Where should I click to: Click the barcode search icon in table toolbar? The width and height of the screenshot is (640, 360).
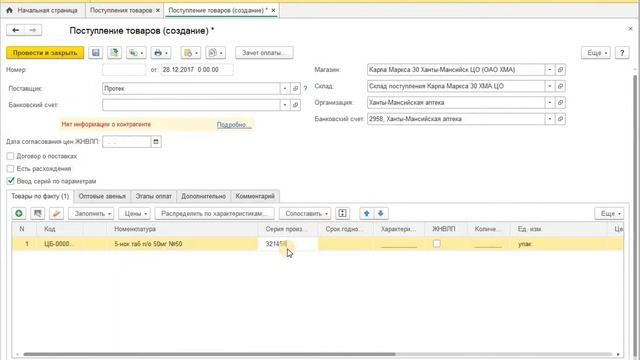pos(38,213)
